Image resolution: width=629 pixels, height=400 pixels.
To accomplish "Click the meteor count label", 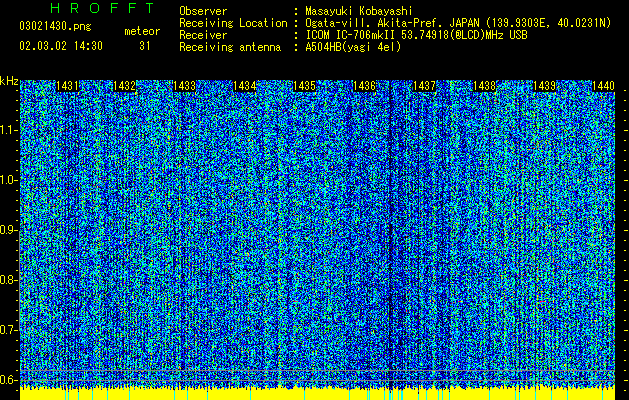I will (x=142, y=31).
